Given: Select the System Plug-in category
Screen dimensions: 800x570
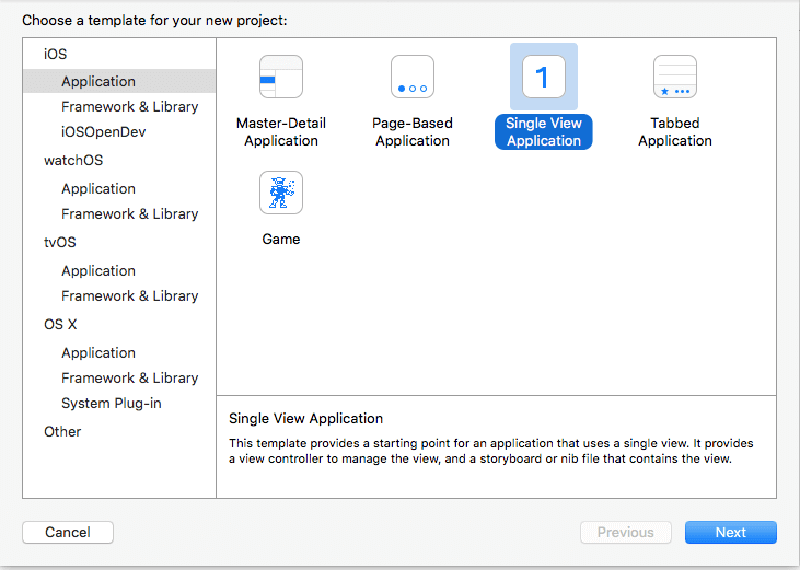Looking at the screenshot, I should (x=111, y=403).
